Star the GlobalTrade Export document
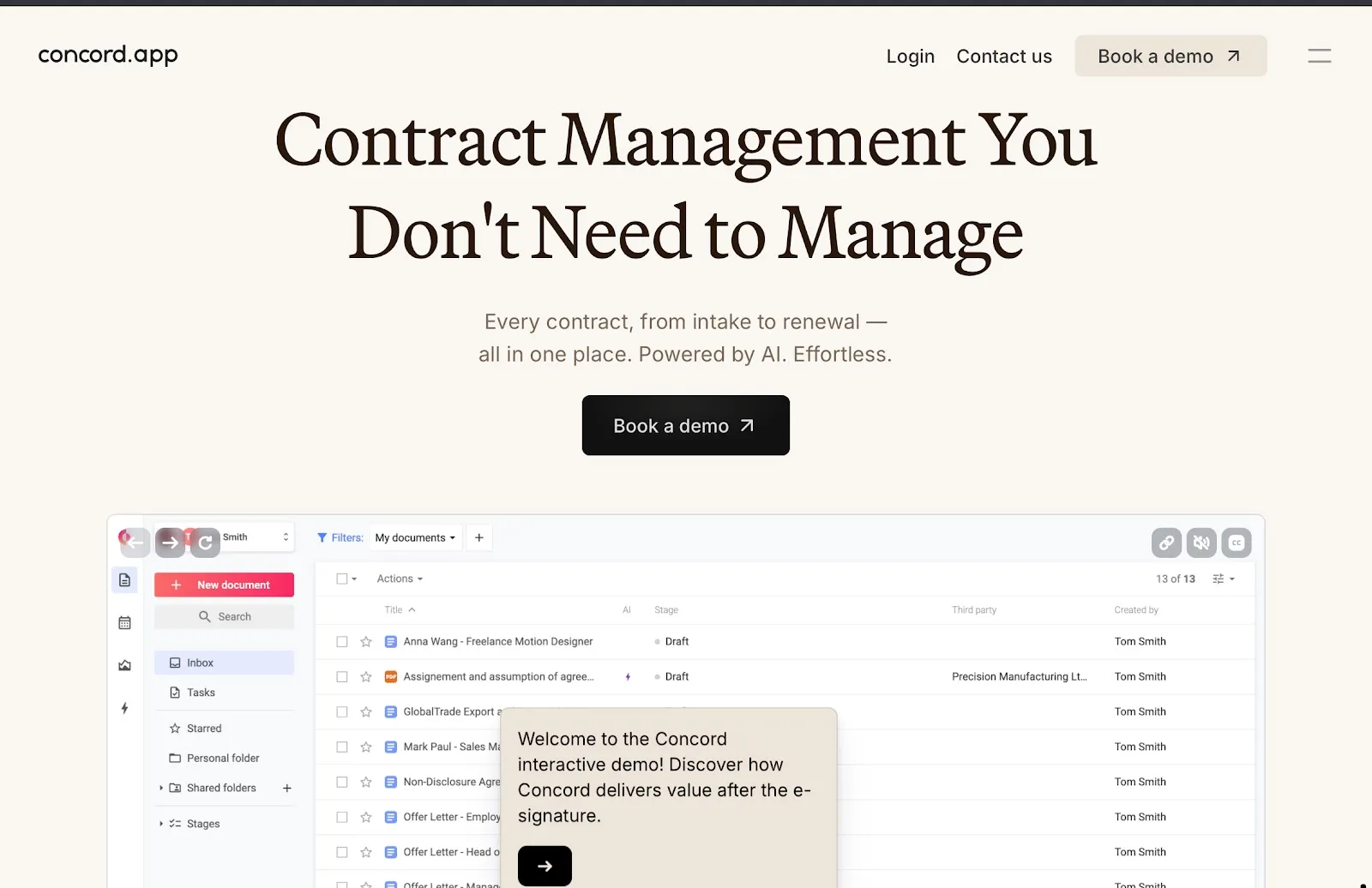This screenshot has height=888, width=1372. [366, 711]
